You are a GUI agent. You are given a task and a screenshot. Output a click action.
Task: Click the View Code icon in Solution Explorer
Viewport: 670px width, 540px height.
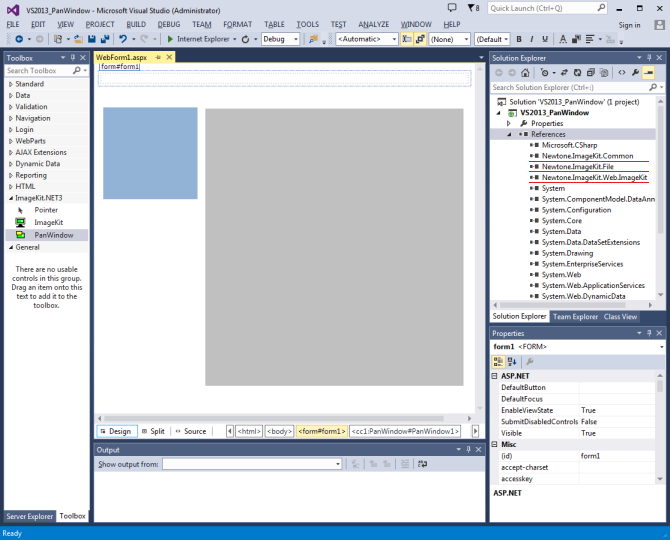click(622, 73)
